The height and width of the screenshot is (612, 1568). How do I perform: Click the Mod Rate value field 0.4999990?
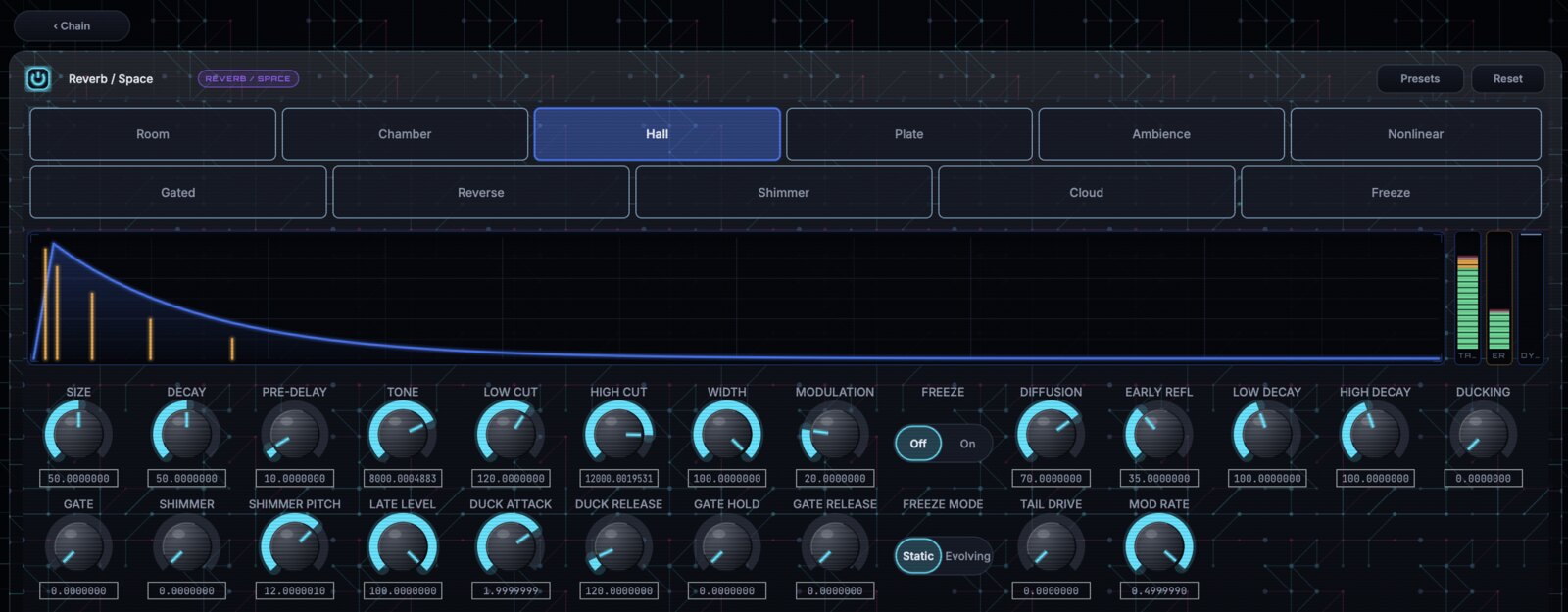[1158, 591]
